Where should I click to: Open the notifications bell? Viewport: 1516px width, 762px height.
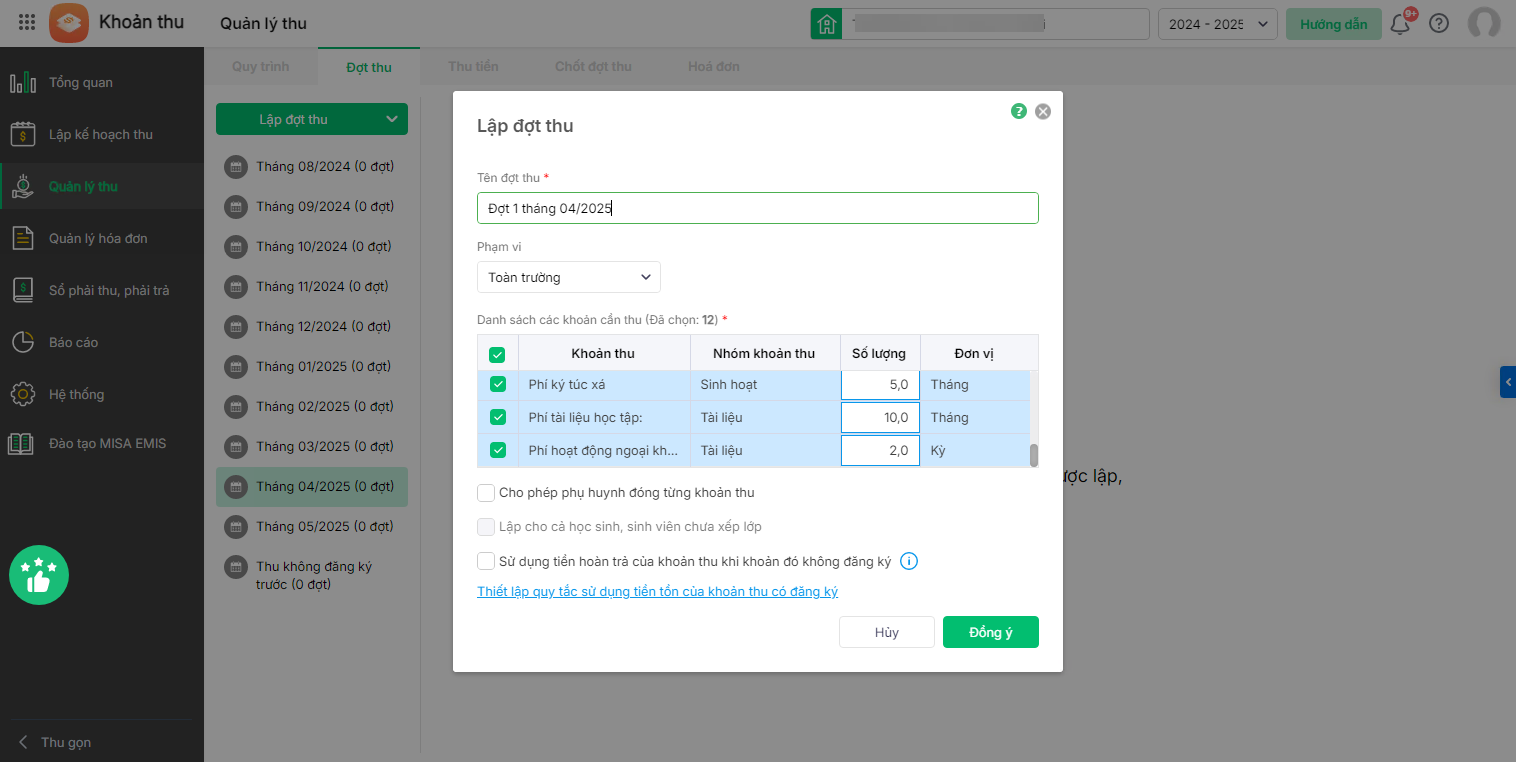[x=1401, y=23]
